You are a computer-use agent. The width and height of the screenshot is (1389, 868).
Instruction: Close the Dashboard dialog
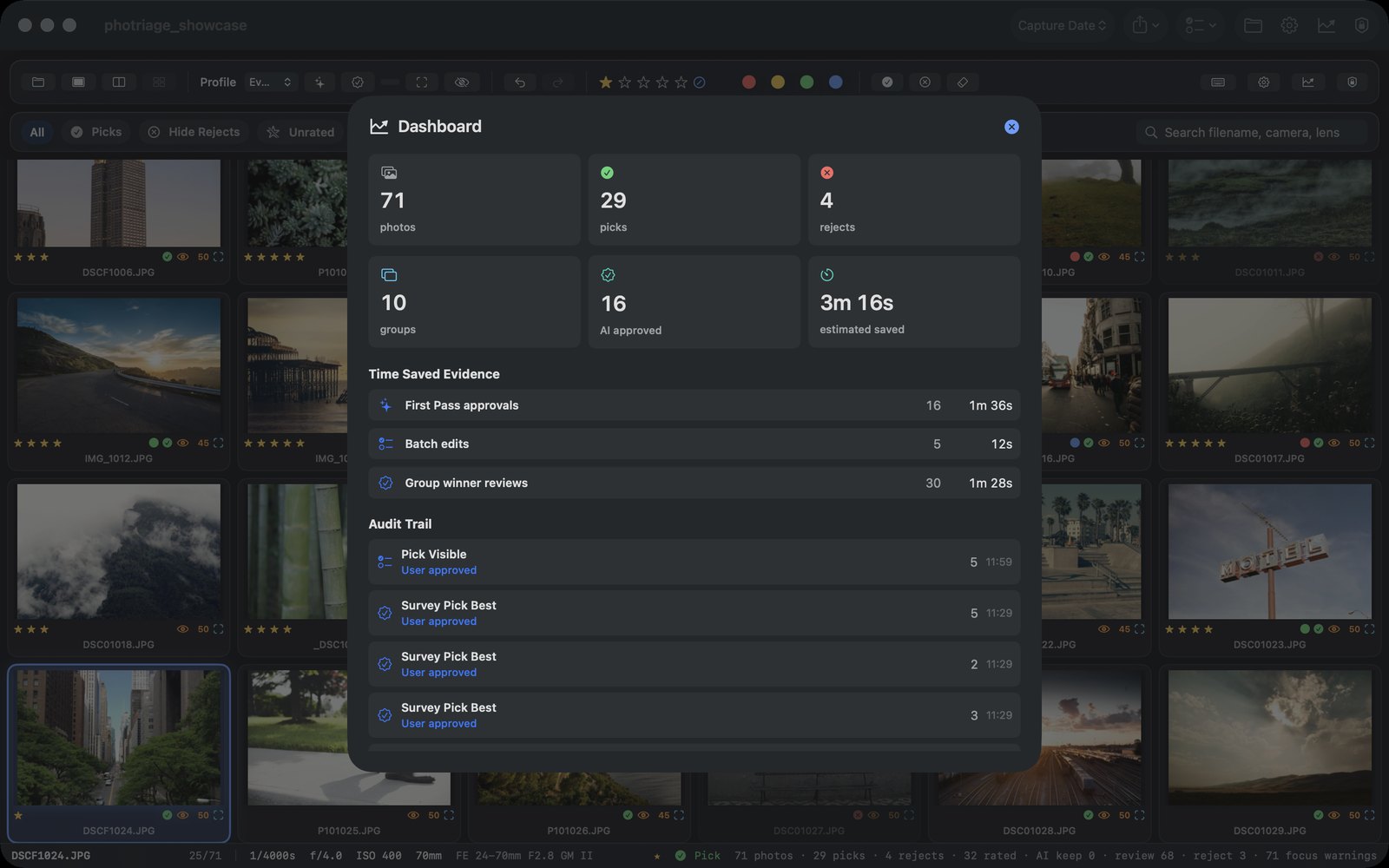1011,127
